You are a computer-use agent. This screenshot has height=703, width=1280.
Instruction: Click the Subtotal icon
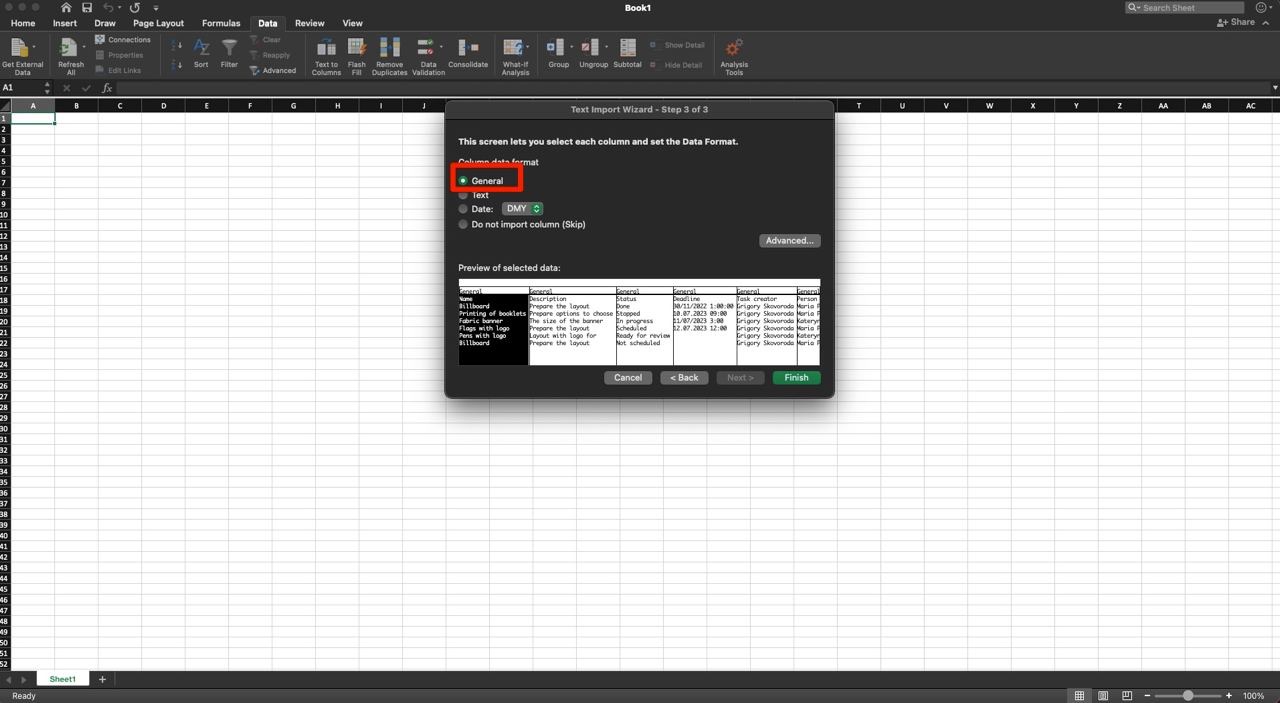(627, 48)
